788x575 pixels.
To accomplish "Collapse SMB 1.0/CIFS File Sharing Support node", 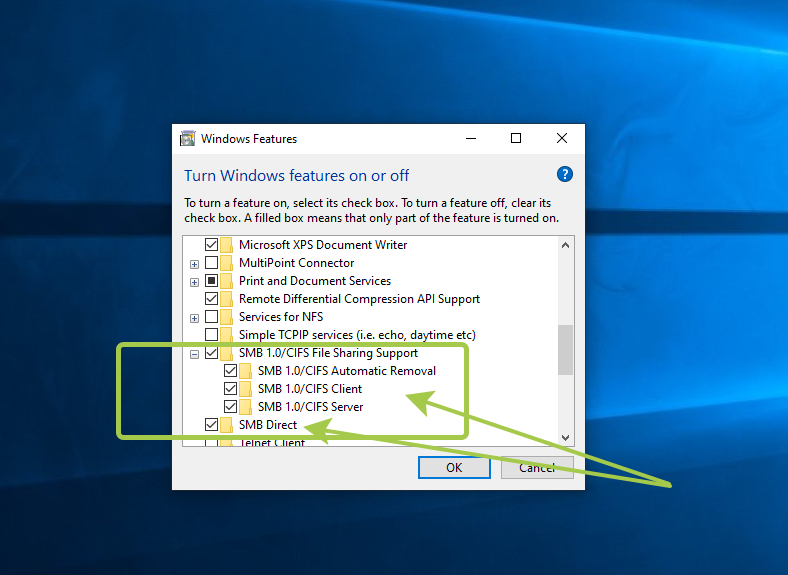I will tap(194, 354).
